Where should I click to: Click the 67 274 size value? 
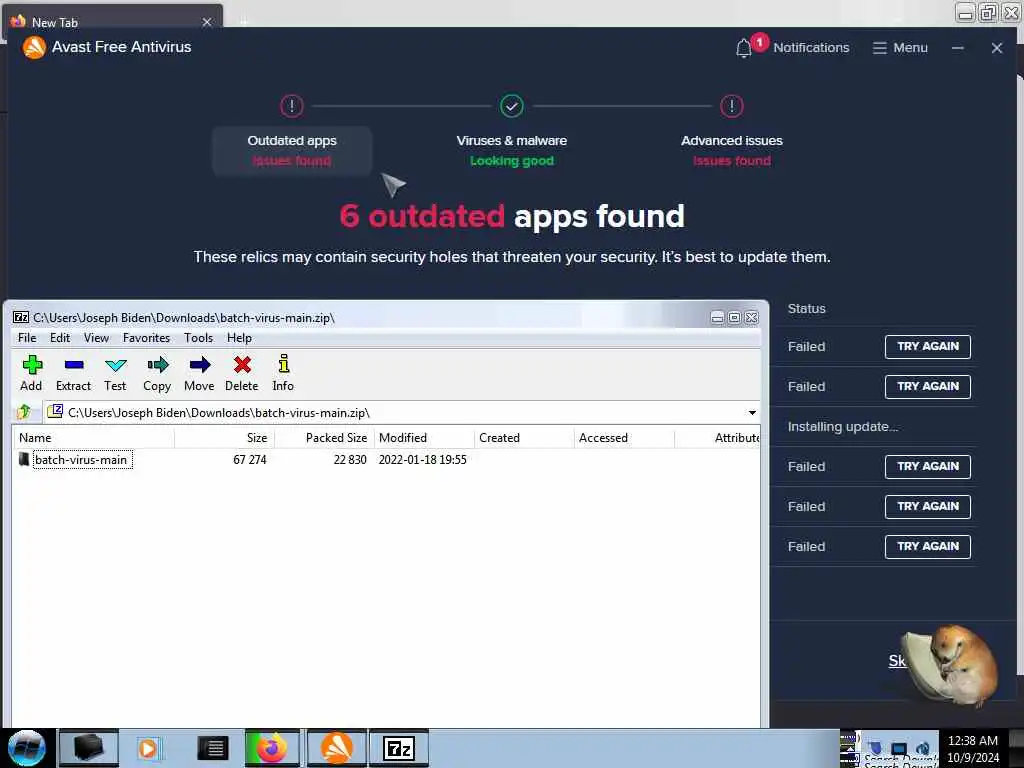coord(249,460)
